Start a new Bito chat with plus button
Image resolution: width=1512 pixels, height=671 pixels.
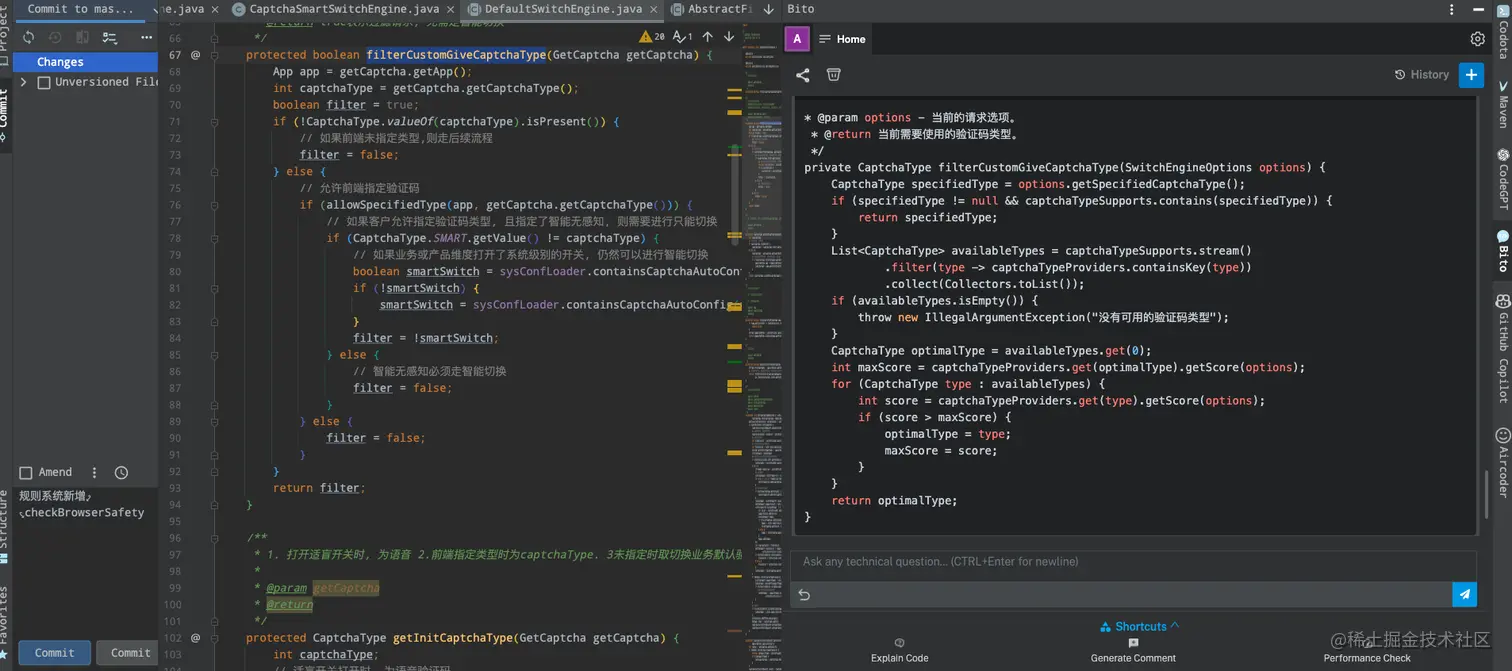(1470, 74)
